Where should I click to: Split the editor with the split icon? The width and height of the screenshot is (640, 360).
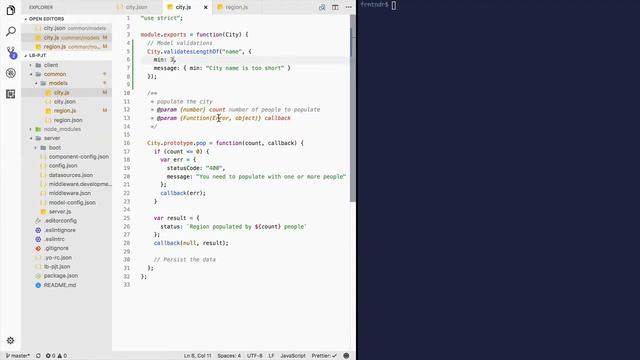coord(335,7)
